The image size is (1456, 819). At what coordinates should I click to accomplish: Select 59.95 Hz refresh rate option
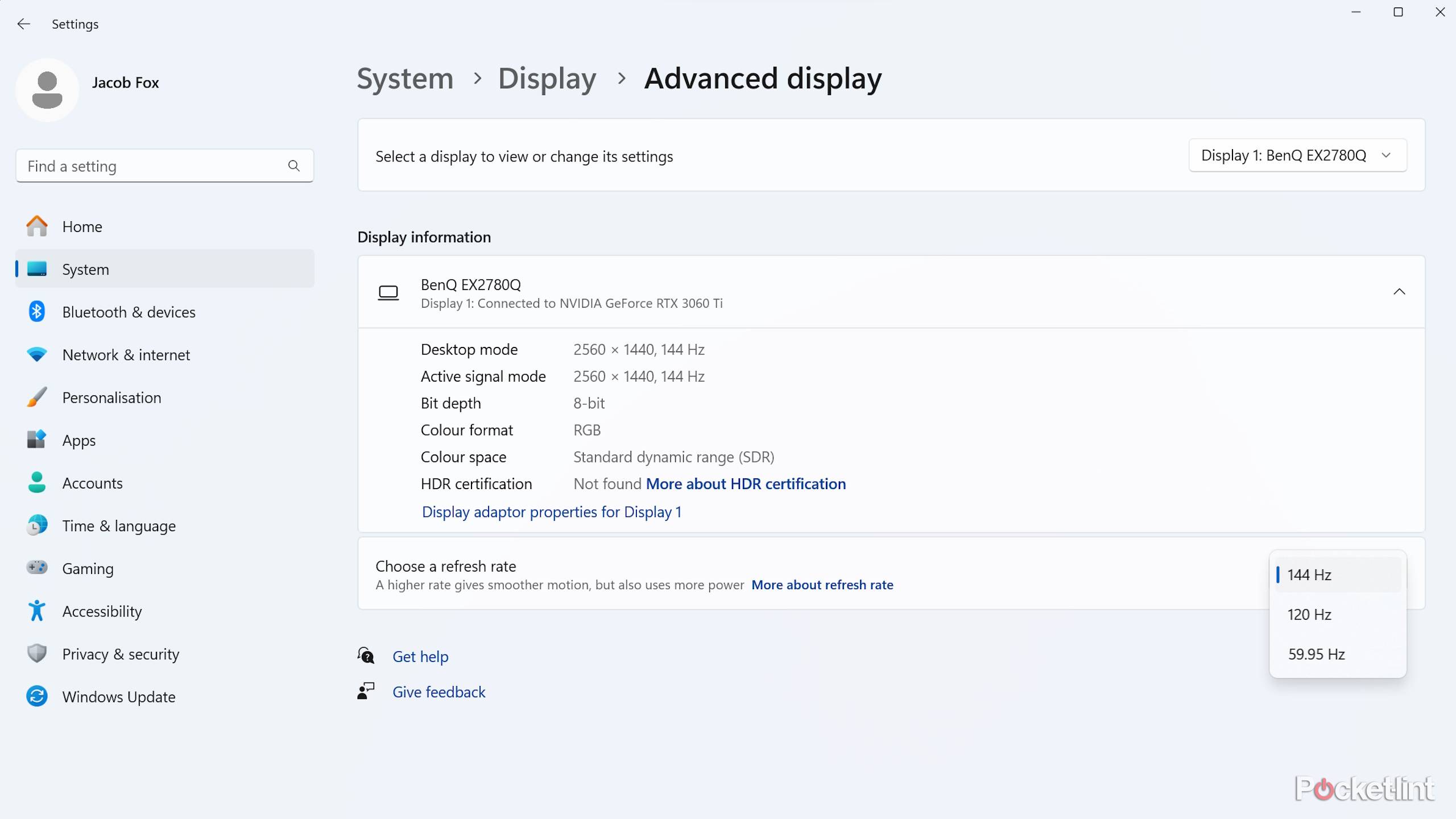(x=1338, y=654)
